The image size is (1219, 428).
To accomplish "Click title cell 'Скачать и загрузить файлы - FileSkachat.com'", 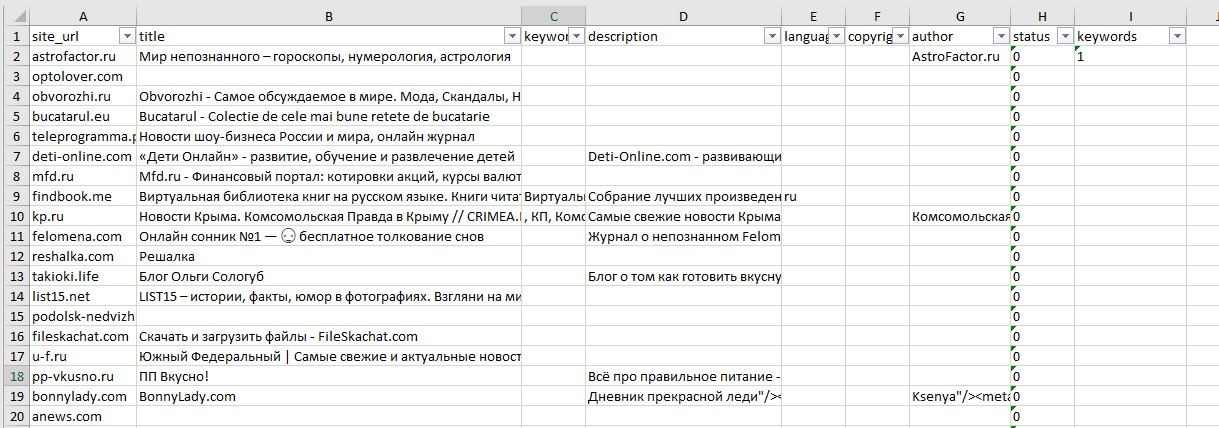I will (329, 336).
